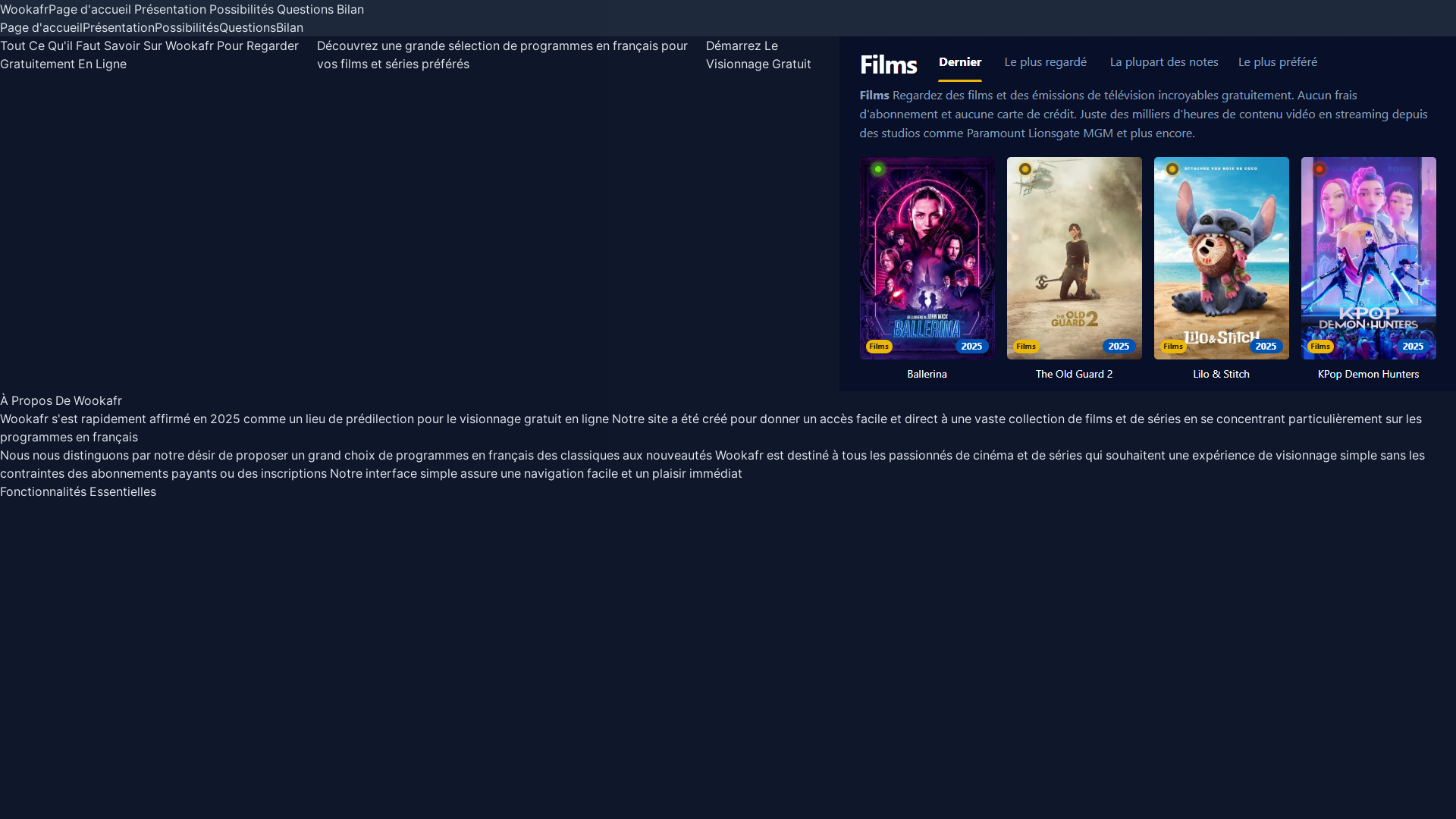Click the Tout Ce Qu'il Faut Savoir heading
This screenshot has width=1456, height=819.
(x=149, y=55)
